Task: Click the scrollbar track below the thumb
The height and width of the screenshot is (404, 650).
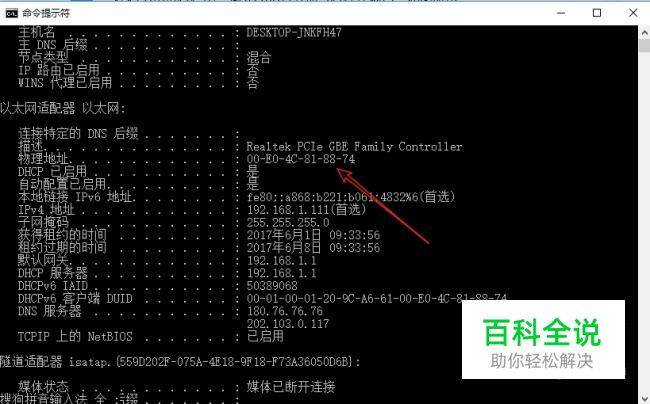Action: (x=644, y=220)
